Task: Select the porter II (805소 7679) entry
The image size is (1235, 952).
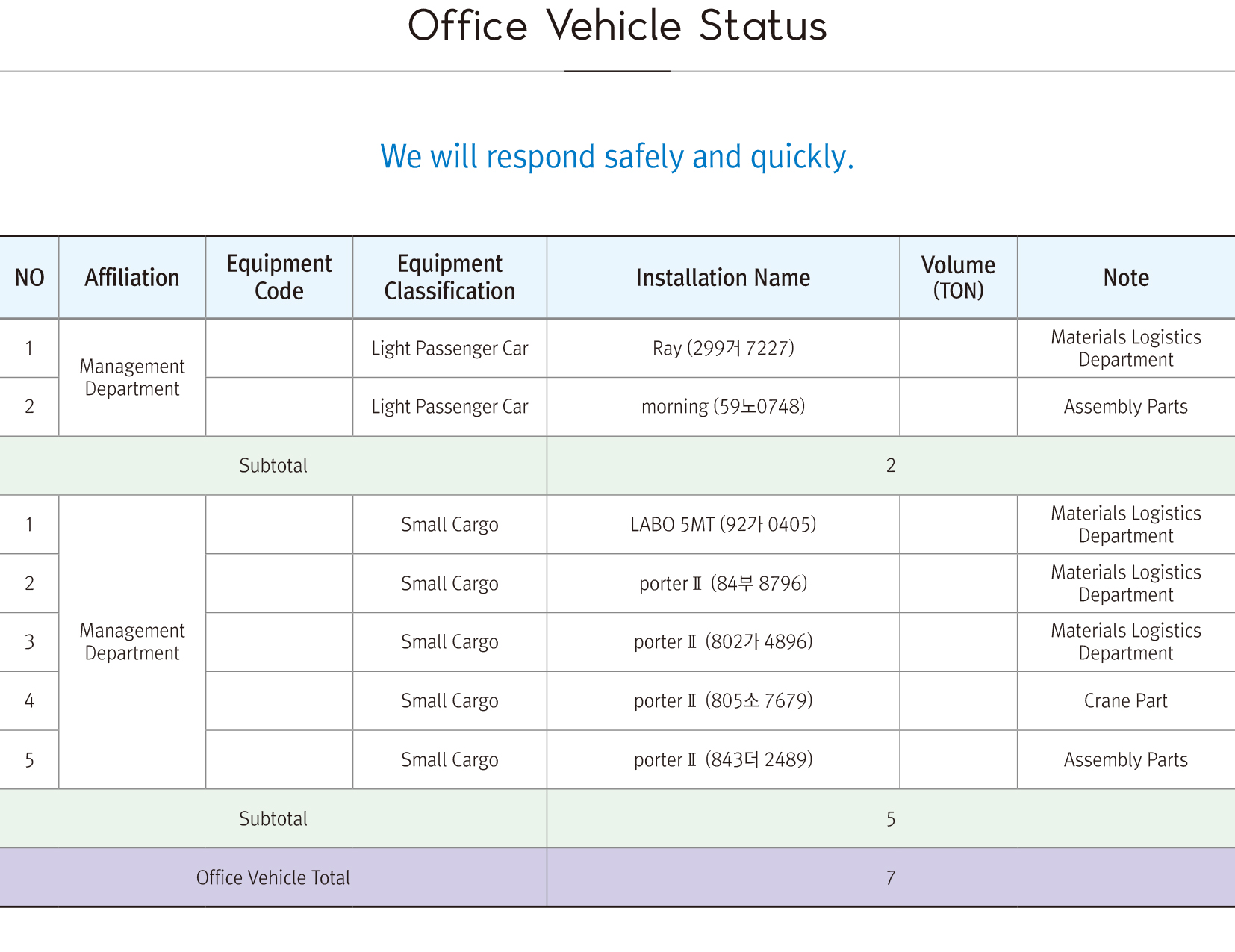Action: [723, 701]
